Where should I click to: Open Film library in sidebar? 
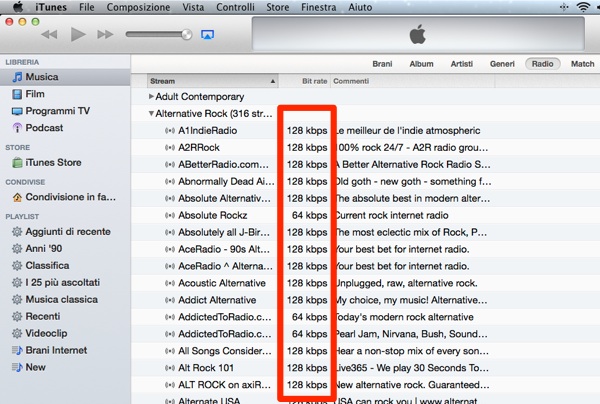tap(65, 94)
